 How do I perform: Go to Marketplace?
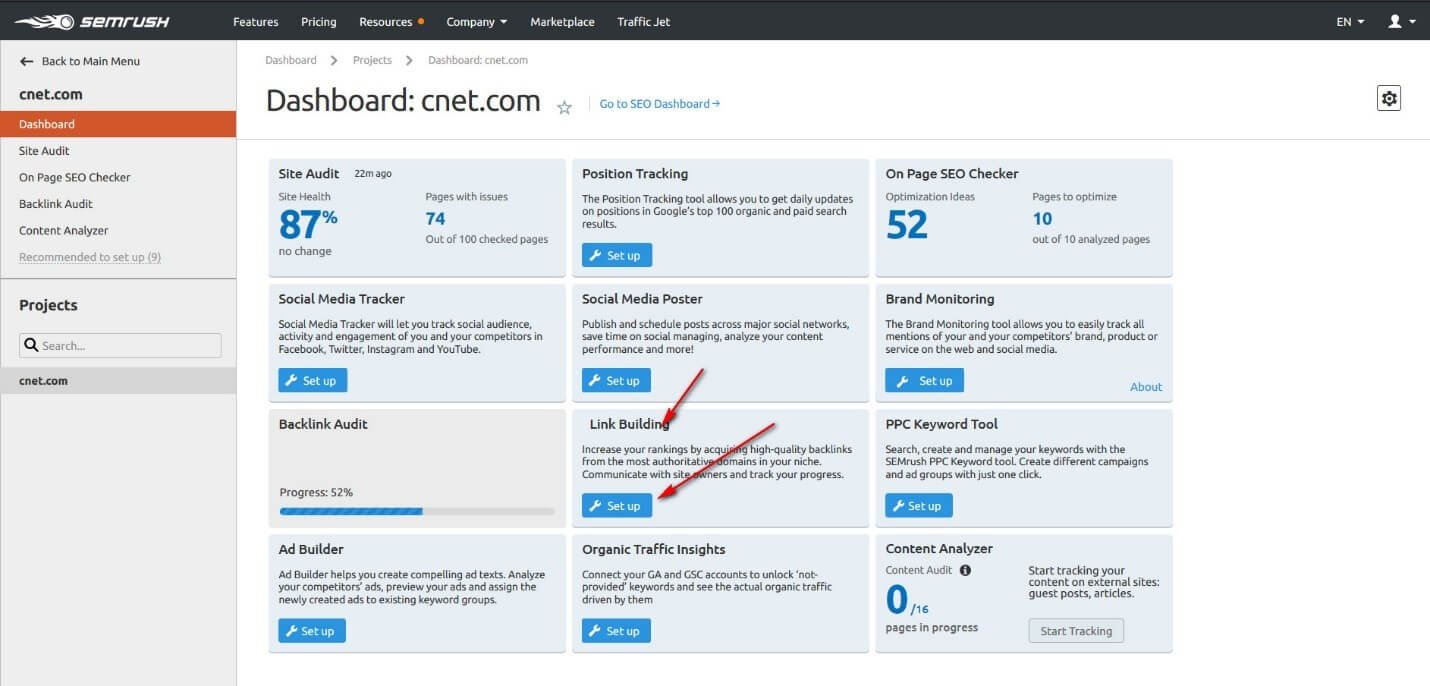pos(562,21)
